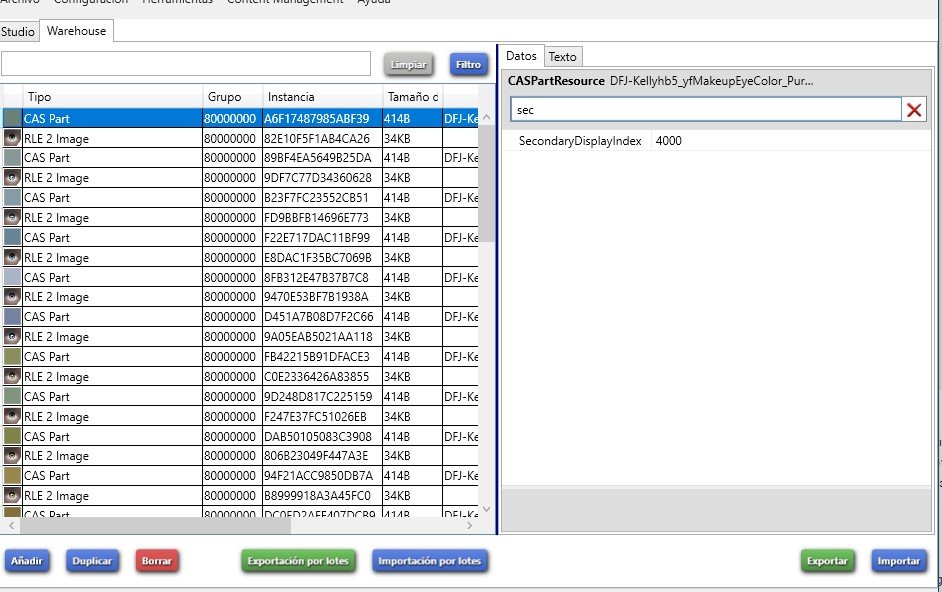
Task: Click the Importar button
Action: (898, 561)
